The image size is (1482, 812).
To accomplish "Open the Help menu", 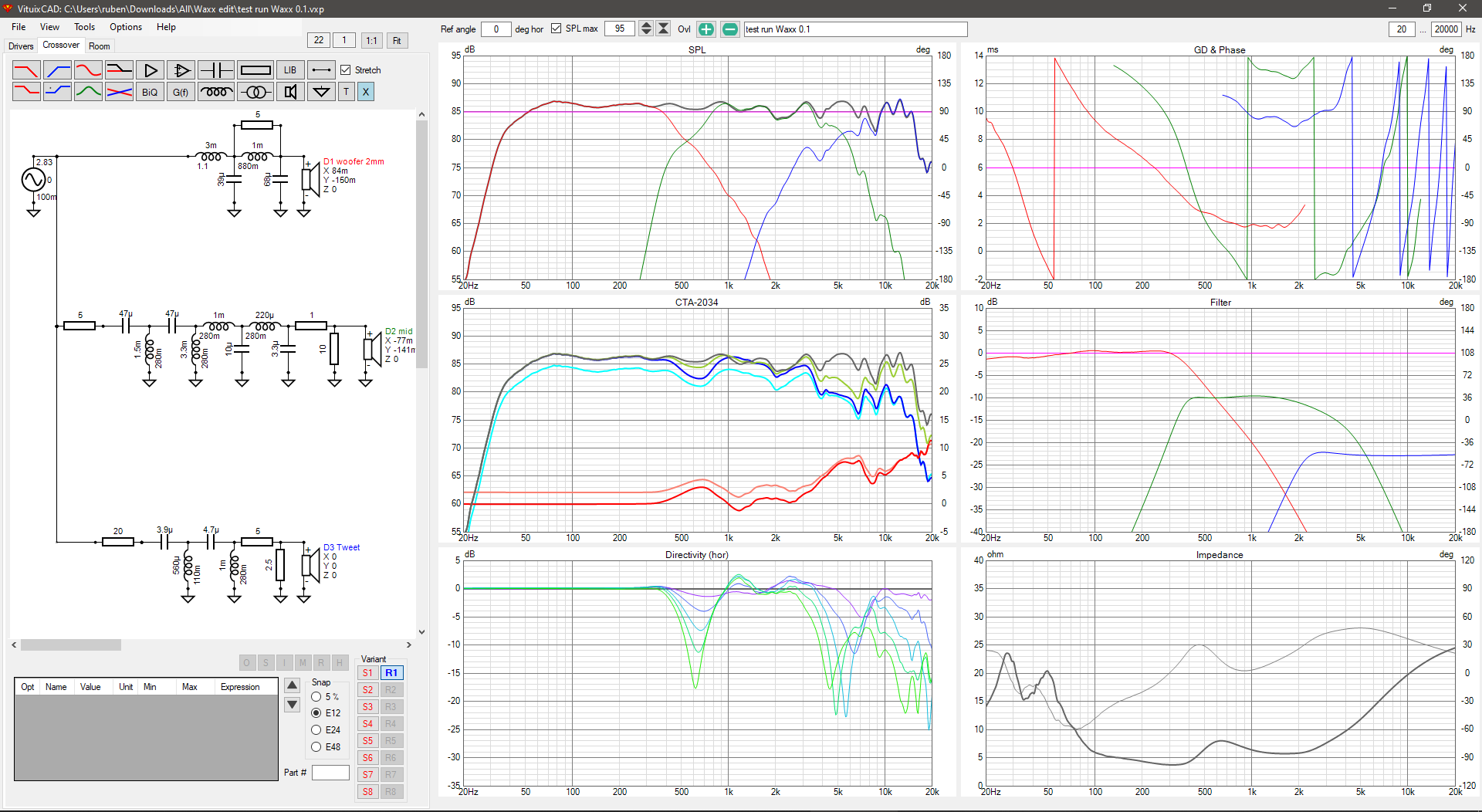I will coord(166,27).
